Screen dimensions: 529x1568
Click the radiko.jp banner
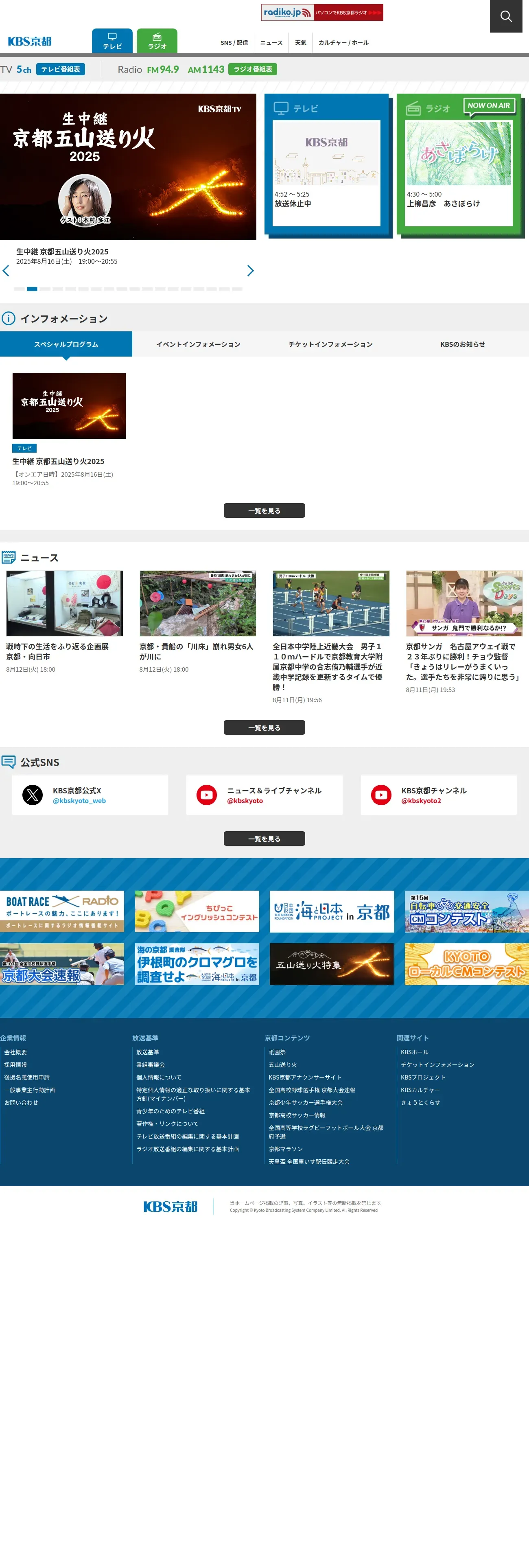(x=322, y=12)
